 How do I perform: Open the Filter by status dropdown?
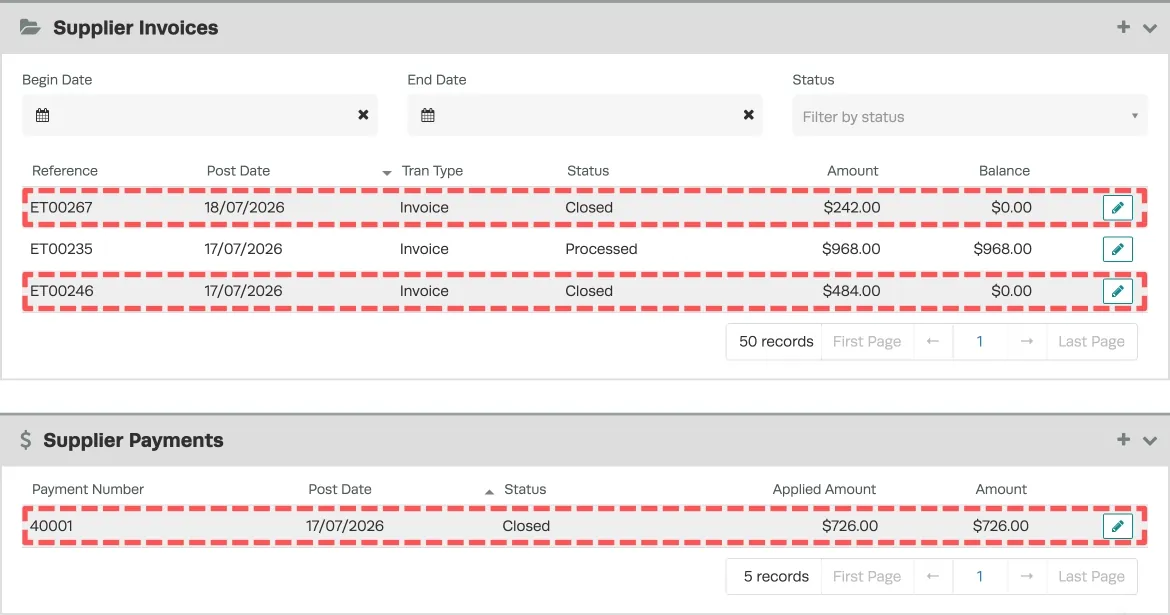970,116
